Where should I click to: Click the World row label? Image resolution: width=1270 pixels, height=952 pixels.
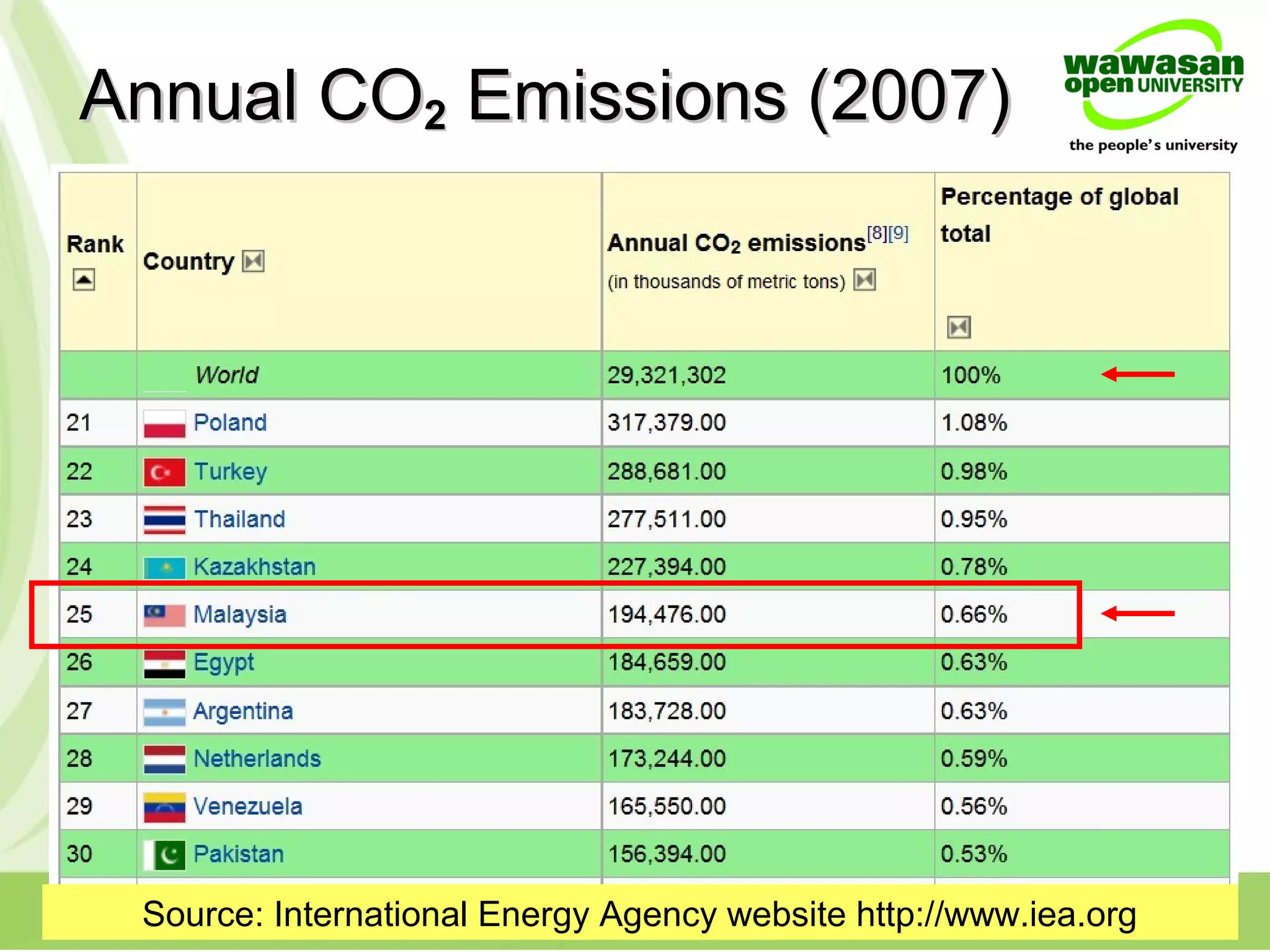coord(227,375)
